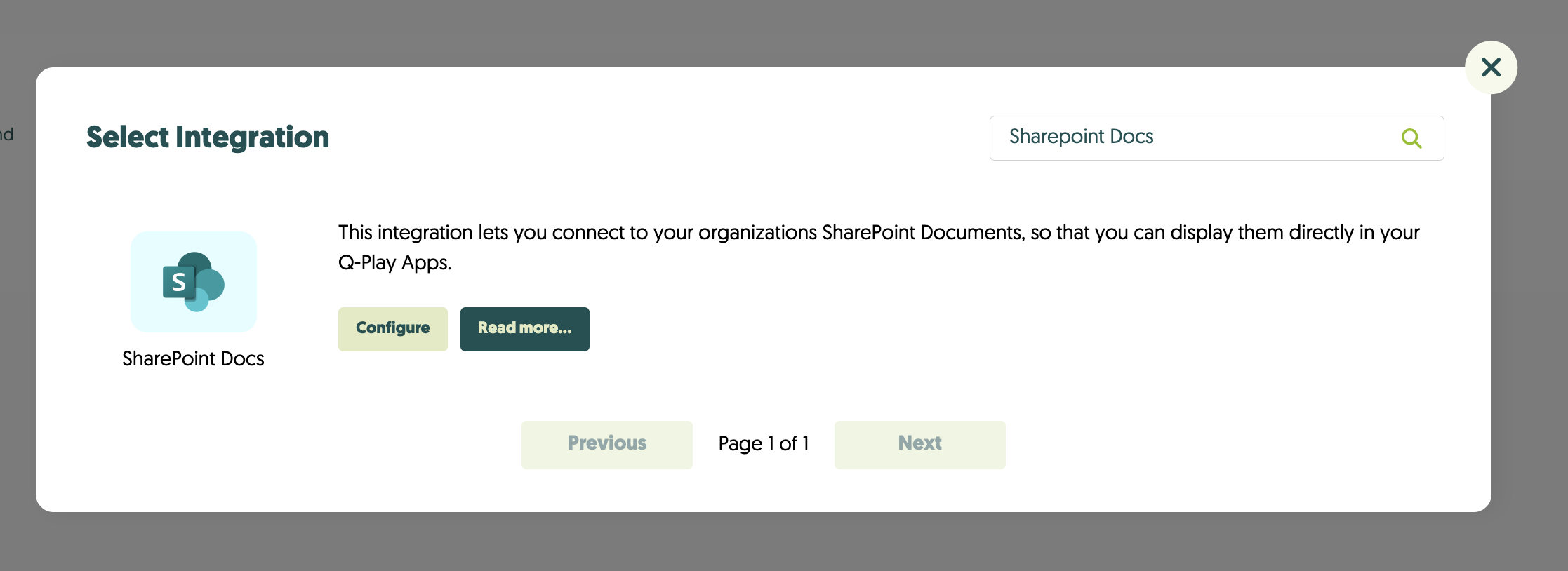Click the teal circles of the SharePoint logo
The image size is (1568, 571).
208,285
